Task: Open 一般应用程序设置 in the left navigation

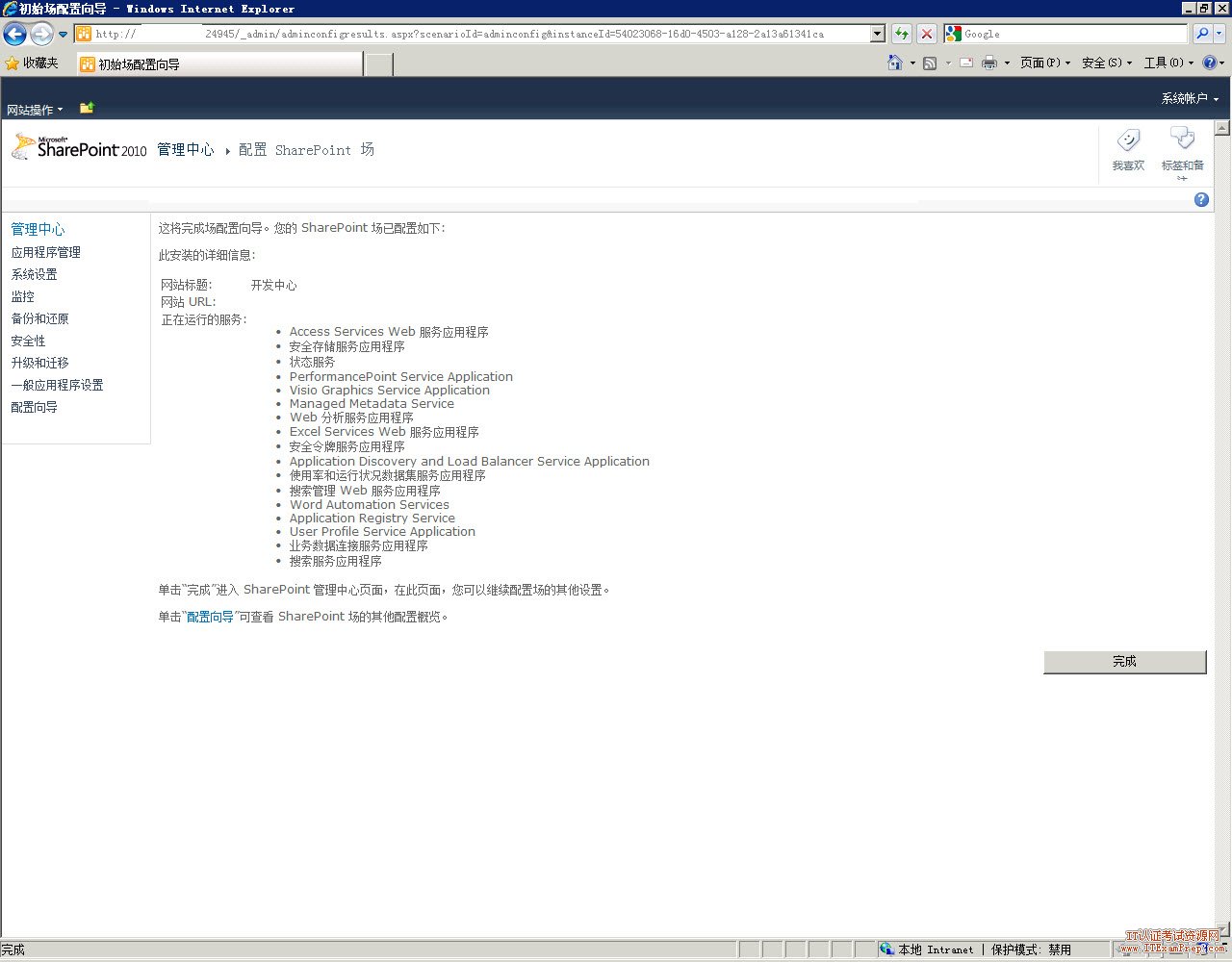Action: coord(57,385)
